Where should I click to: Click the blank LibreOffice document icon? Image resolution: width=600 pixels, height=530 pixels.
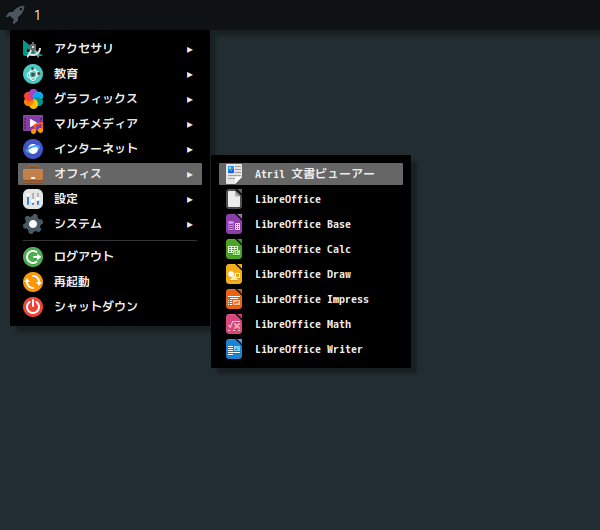[234, 199]
